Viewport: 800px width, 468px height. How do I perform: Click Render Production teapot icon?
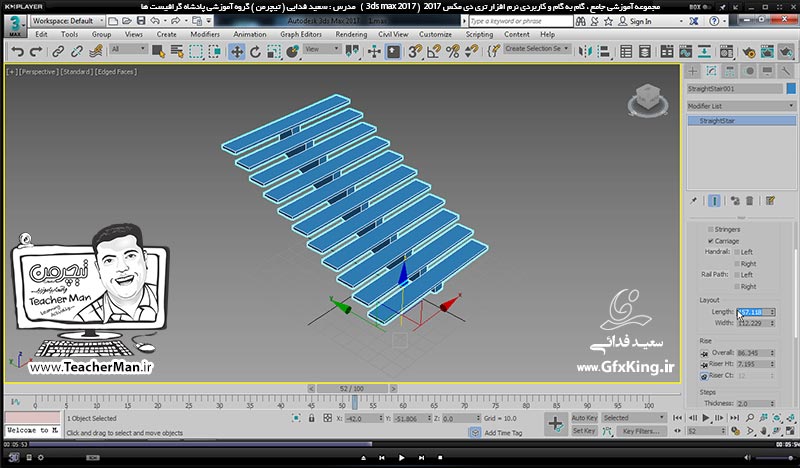pyautogui.click(x=786, y=52)
